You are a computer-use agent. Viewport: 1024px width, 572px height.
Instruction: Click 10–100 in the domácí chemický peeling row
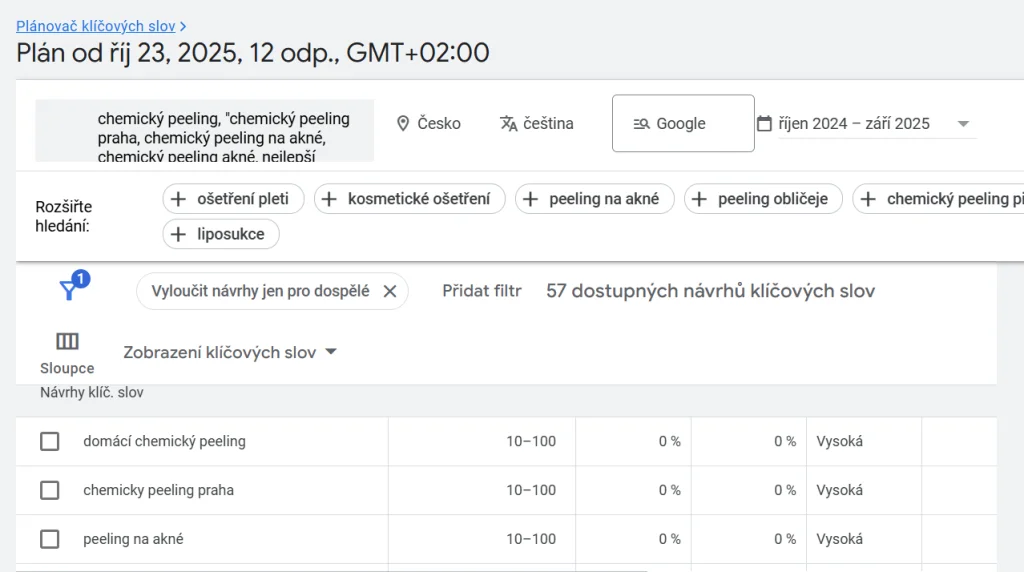[531, 441]
